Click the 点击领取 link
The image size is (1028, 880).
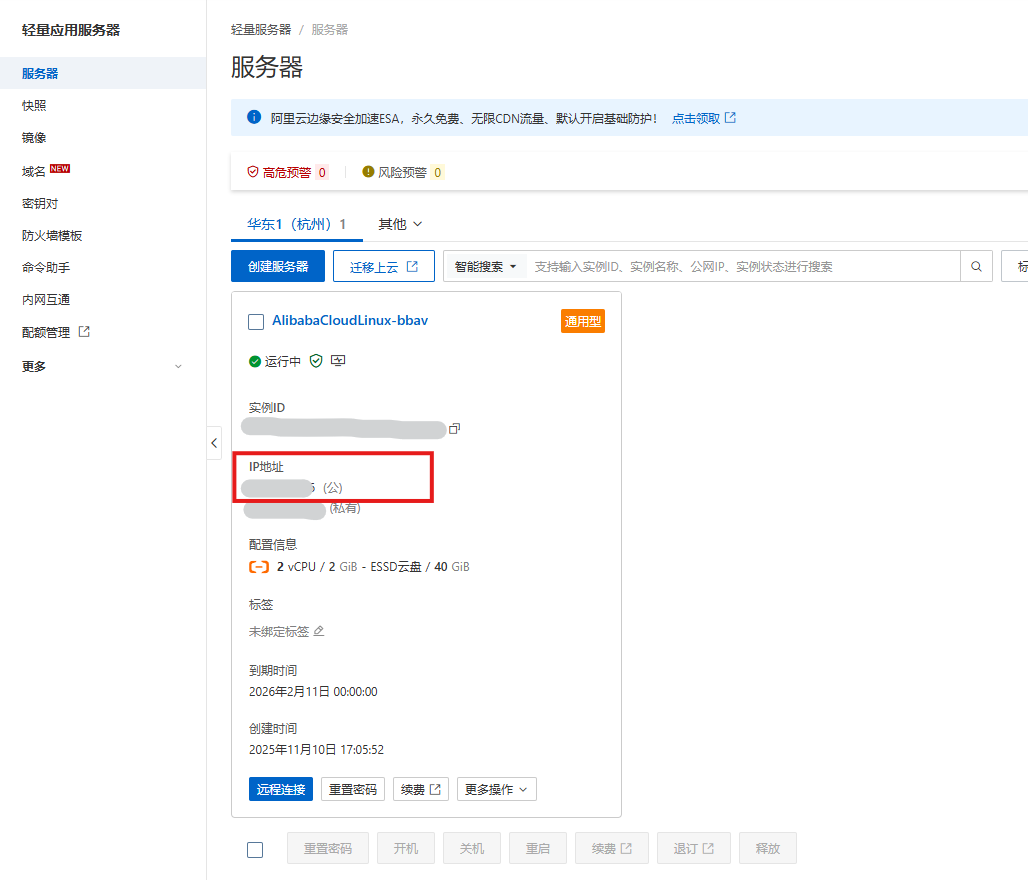click(703, 118)
